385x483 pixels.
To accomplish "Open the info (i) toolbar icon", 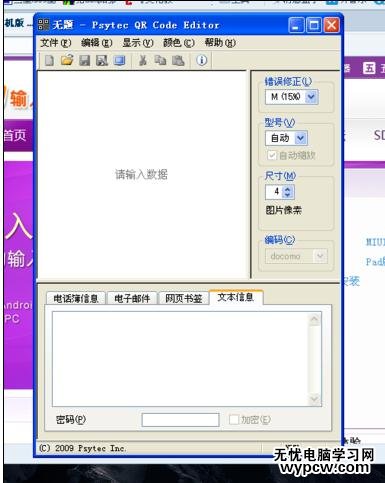I will 202,60.
